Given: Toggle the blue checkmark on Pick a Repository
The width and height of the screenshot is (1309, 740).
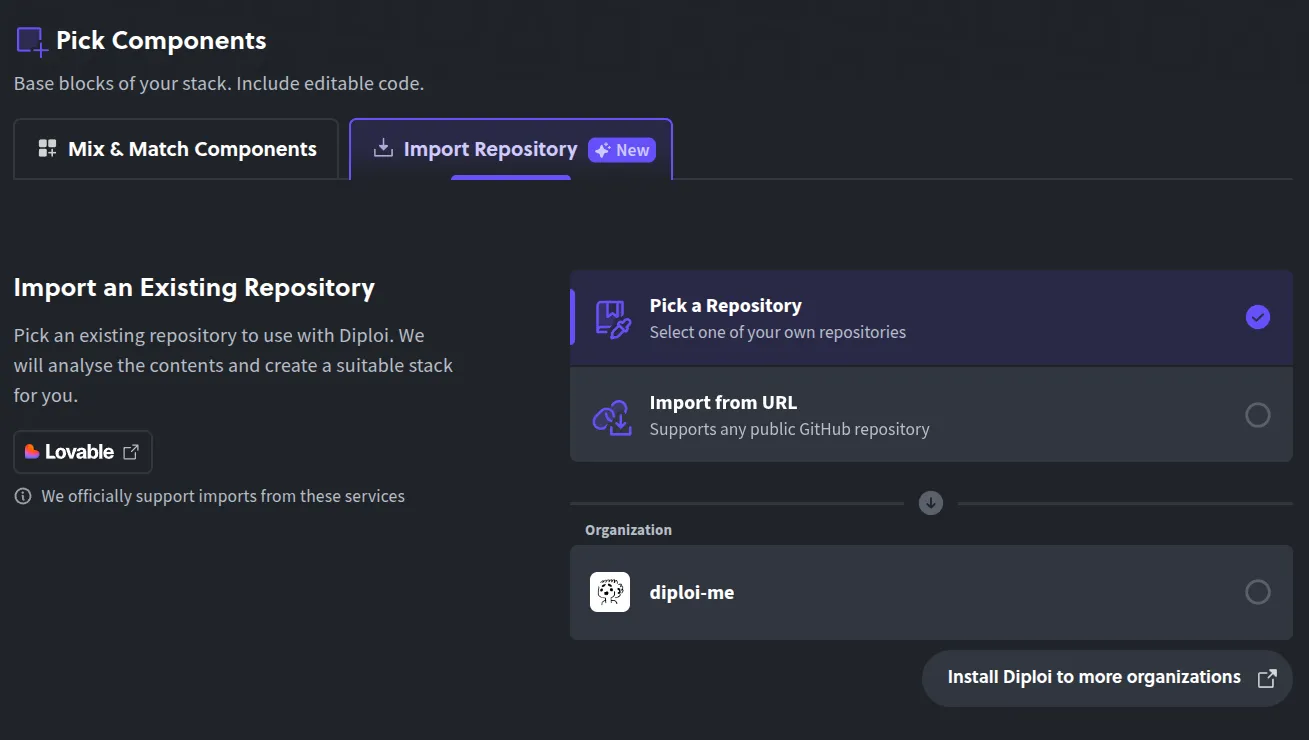Looking at the screenshot, I should (x=1257, y=317).
